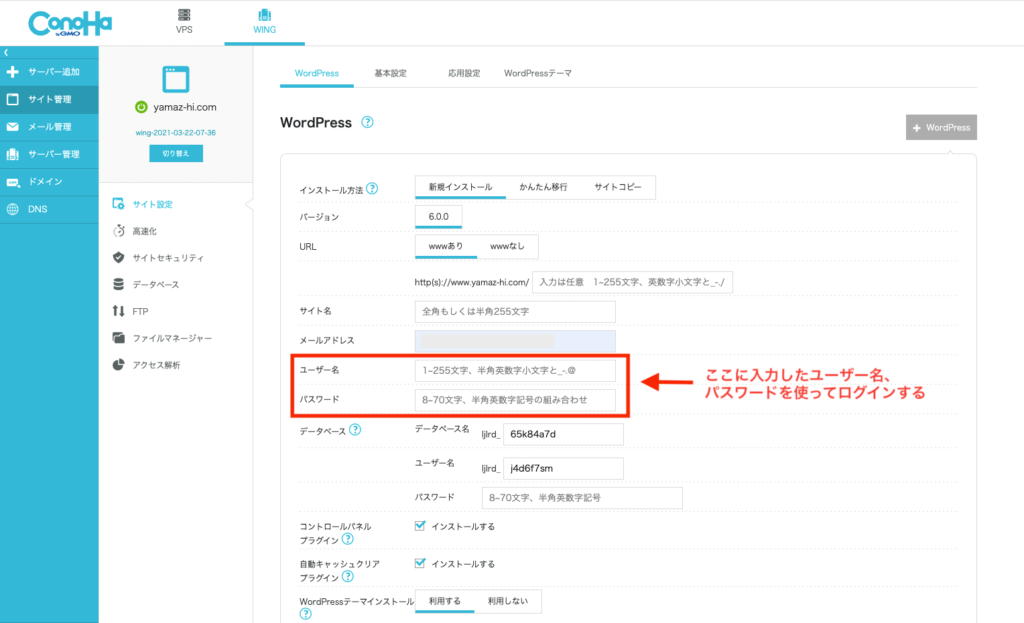Switch to the WordPressテーマ tab
This screenshot has height=623, width=1024.
pyautogui.click(x=537, y=73)
